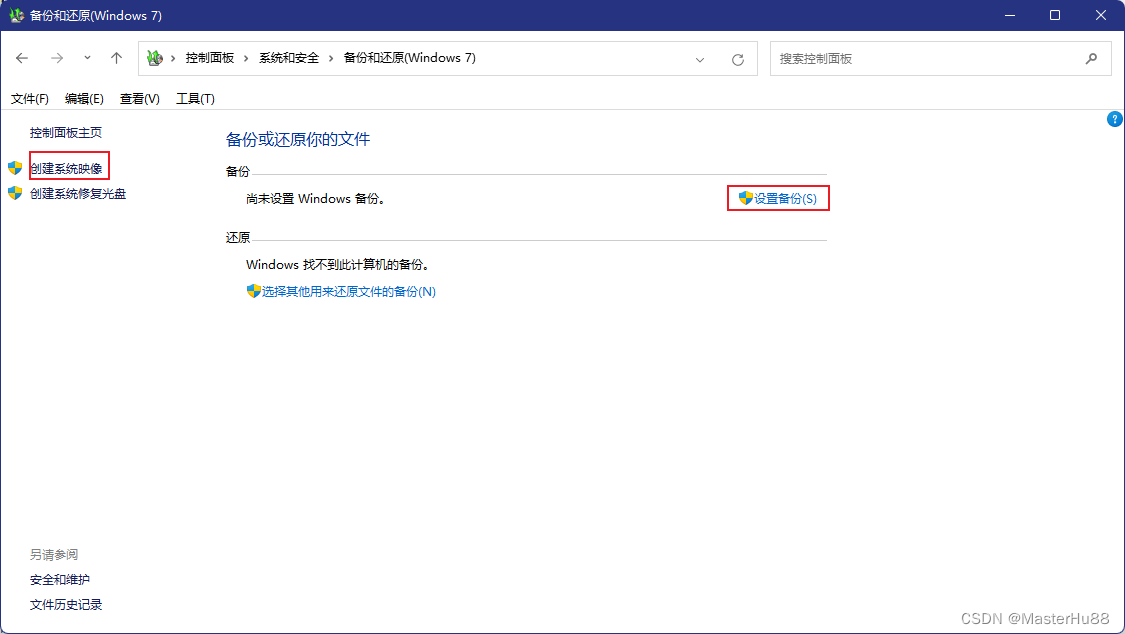The width and height of the screenshot is (1125, 634).
Task: Click shield icon before 选择其他用来还原文件的备份
Action: click(x=253, y=290)
